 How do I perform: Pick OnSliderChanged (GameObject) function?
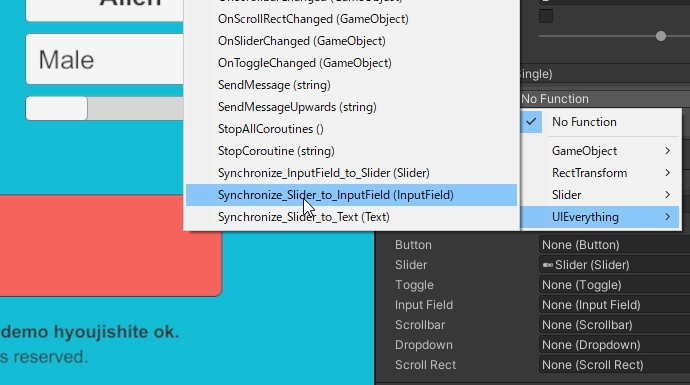(x=351, y=41)
